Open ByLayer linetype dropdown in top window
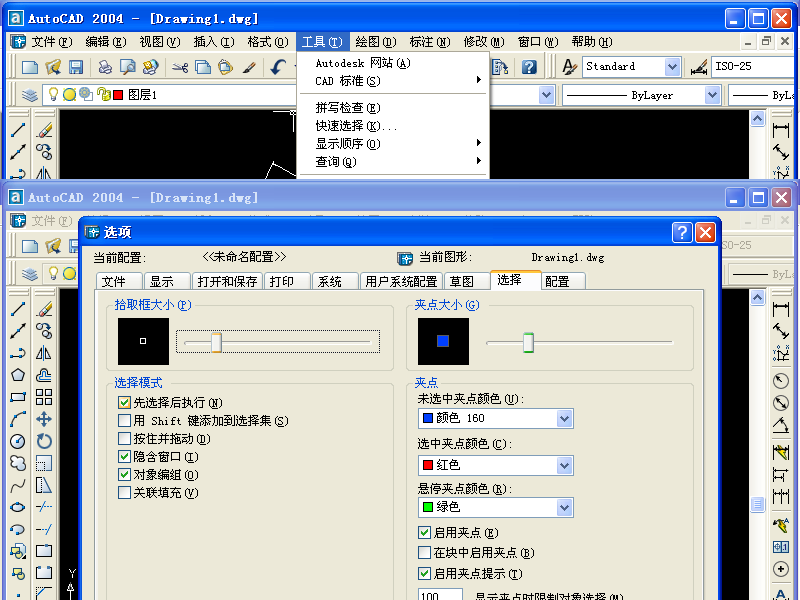 tap(712, 95)
